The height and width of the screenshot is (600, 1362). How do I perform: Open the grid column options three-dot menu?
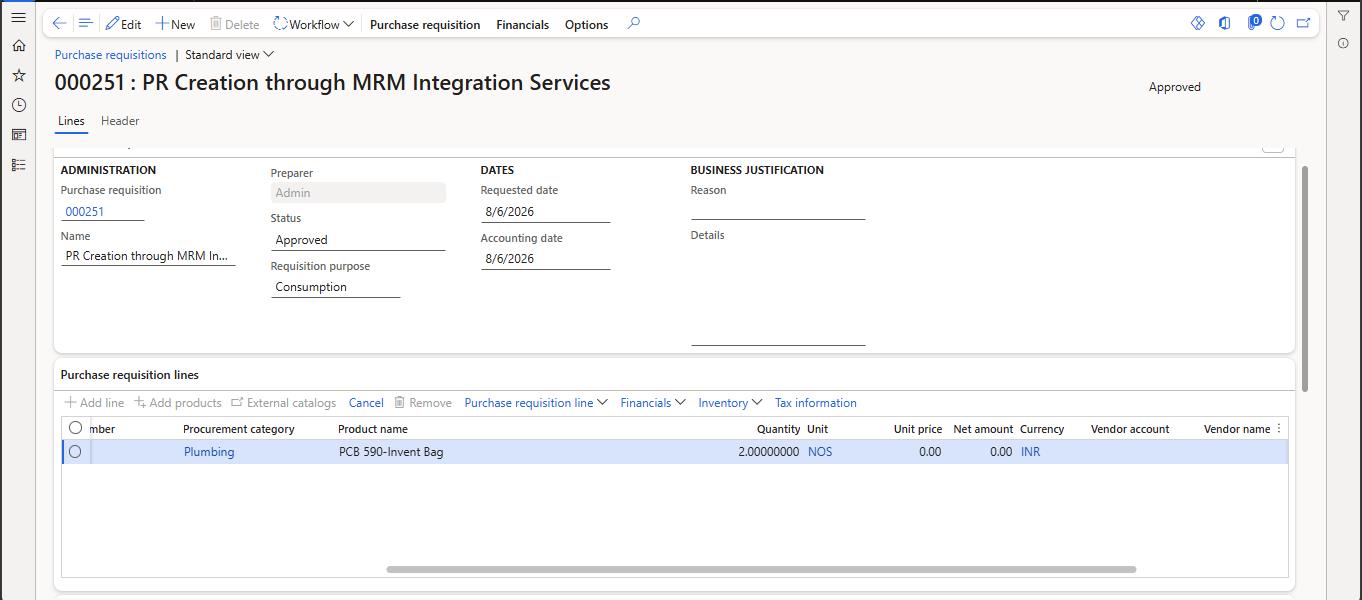(1279, 429)
